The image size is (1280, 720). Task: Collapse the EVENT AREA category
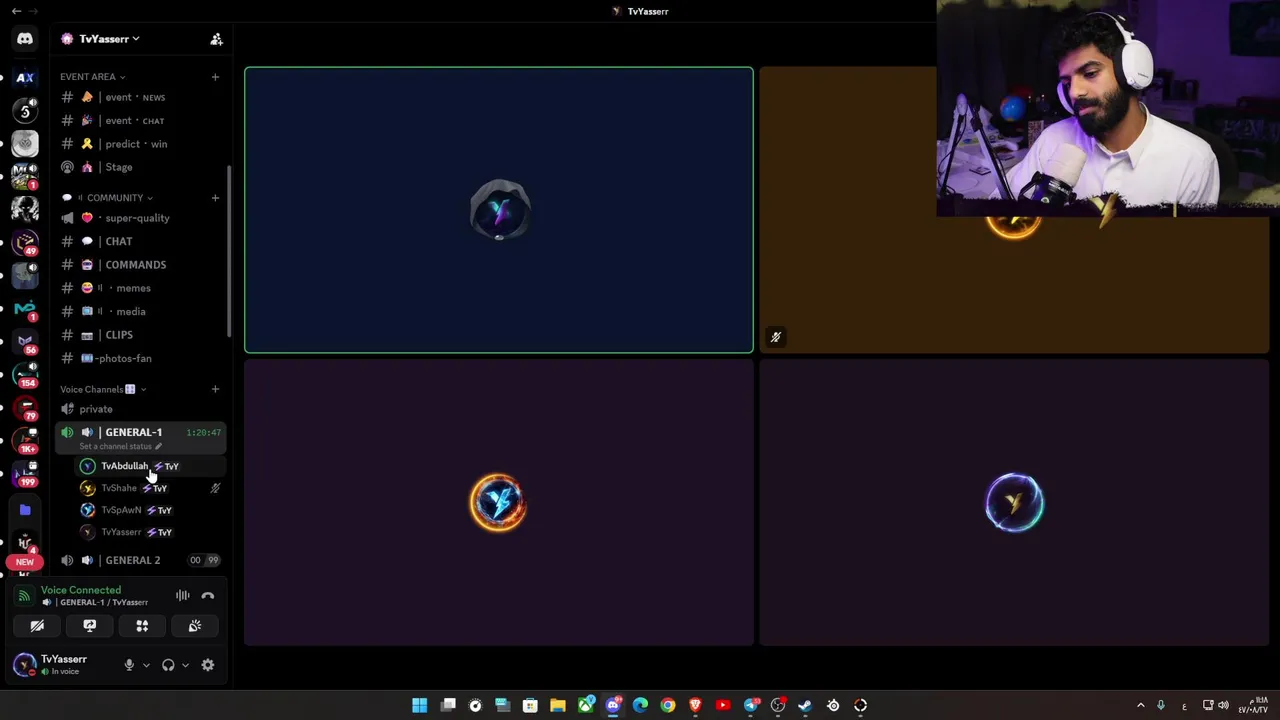(x=92, y=76)
